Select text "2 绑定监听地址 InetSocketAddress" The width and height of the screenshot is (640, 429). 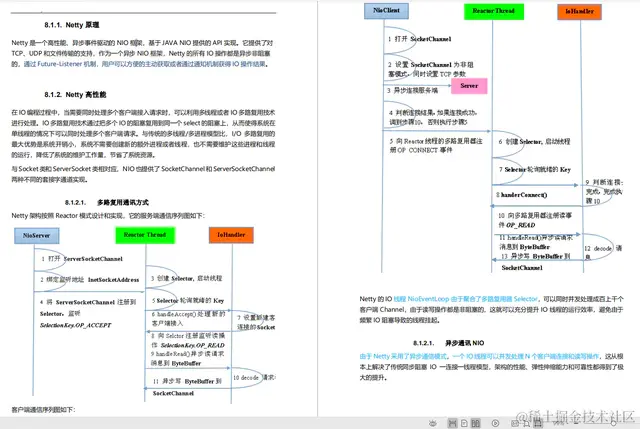click(x=89, y=280)
